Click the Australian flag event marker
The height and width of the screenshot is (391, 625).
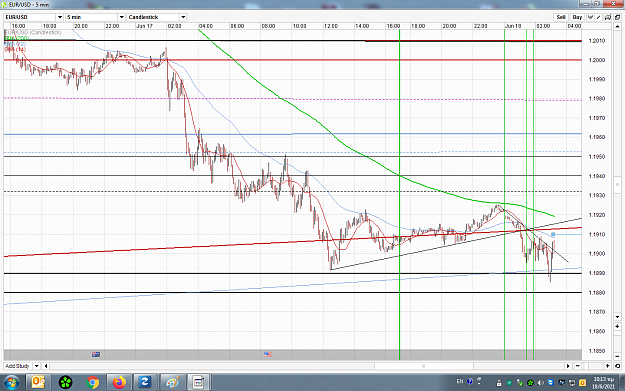coord(96,354)
